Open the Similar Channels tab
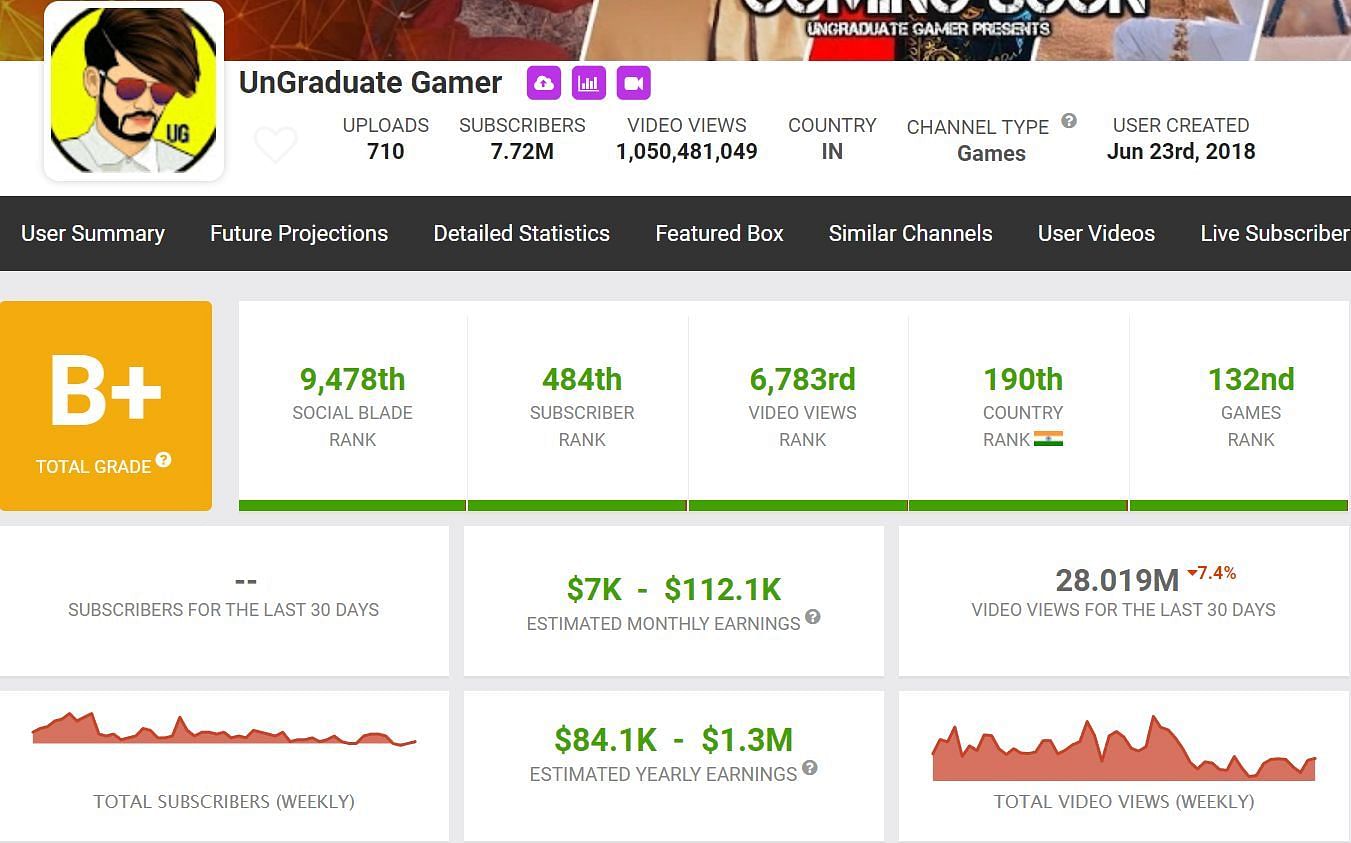This screenshot has height=843, width=1351. [x=910, y=233]
